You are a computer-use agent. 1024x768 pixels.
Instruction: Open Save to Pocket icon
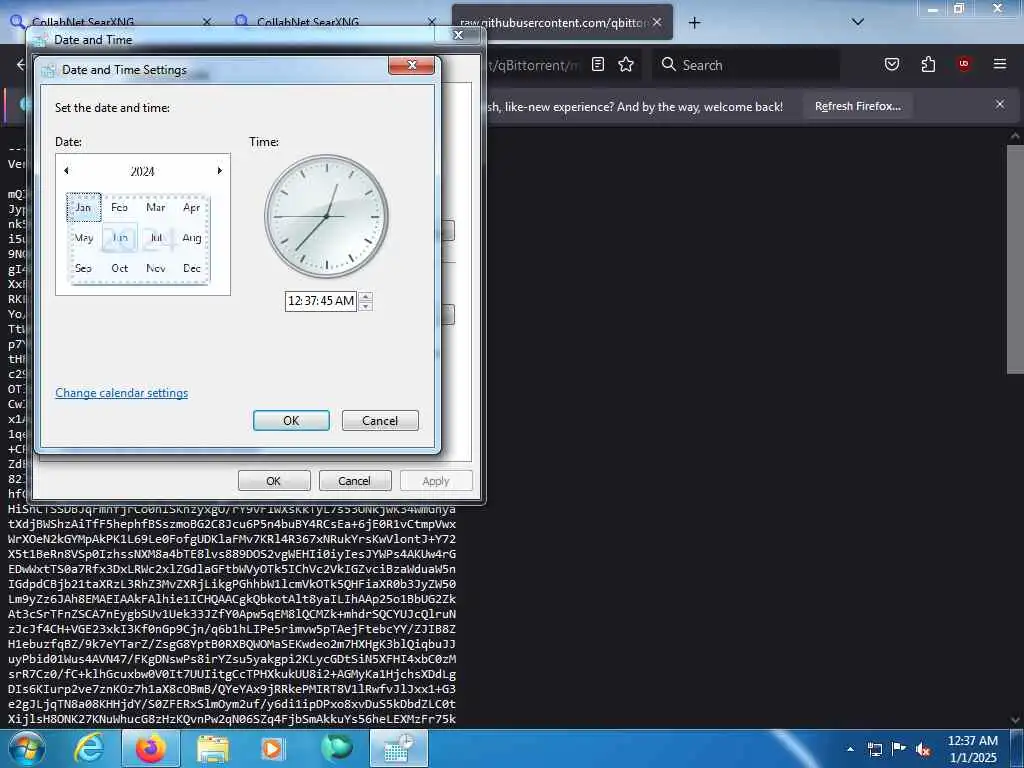(892, 64)
